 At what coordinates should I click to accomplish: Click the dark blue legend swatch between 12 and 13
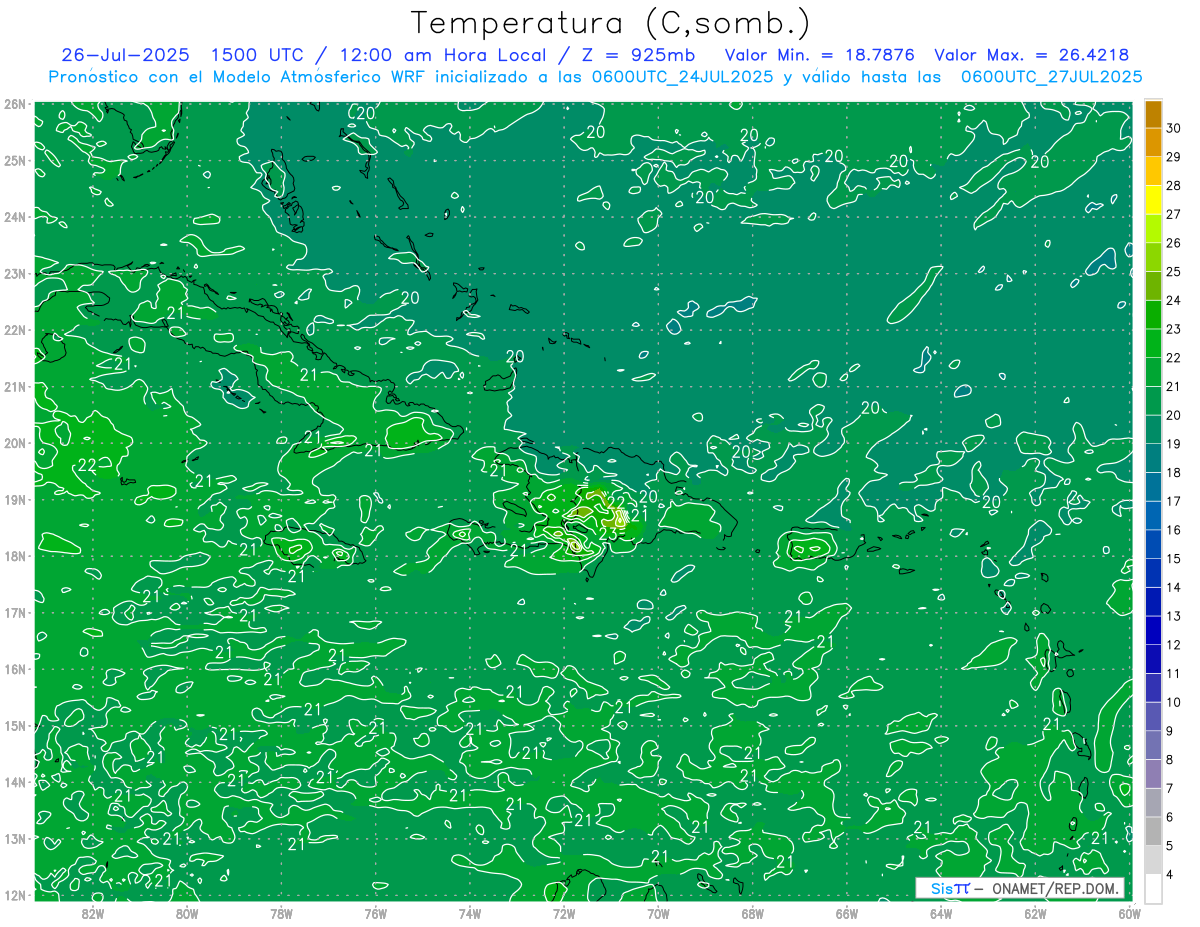1153,630
